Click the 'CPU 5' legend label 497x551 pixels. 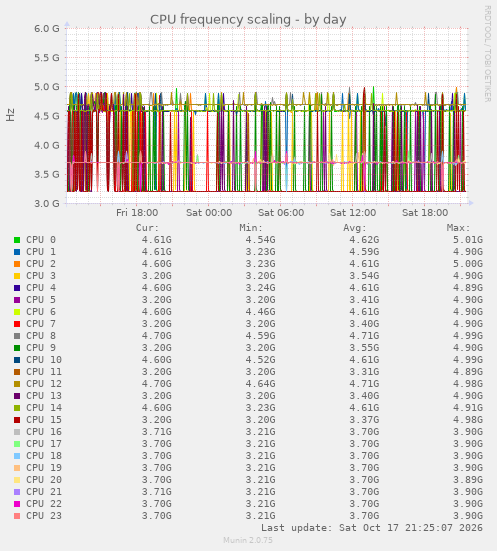pos(41,300)
